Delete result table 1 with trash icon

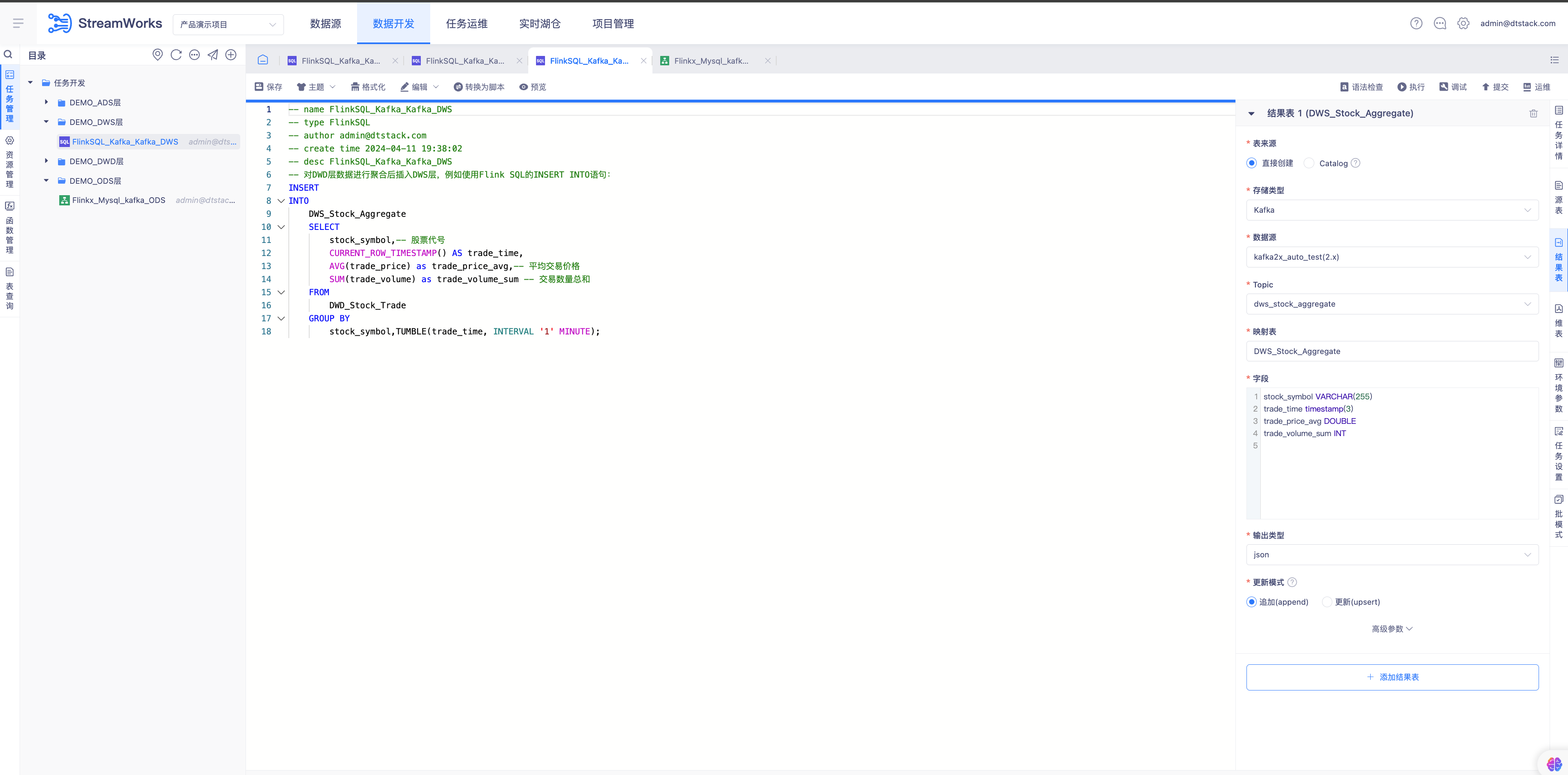pyautogui.click(x=1533, y=113)
